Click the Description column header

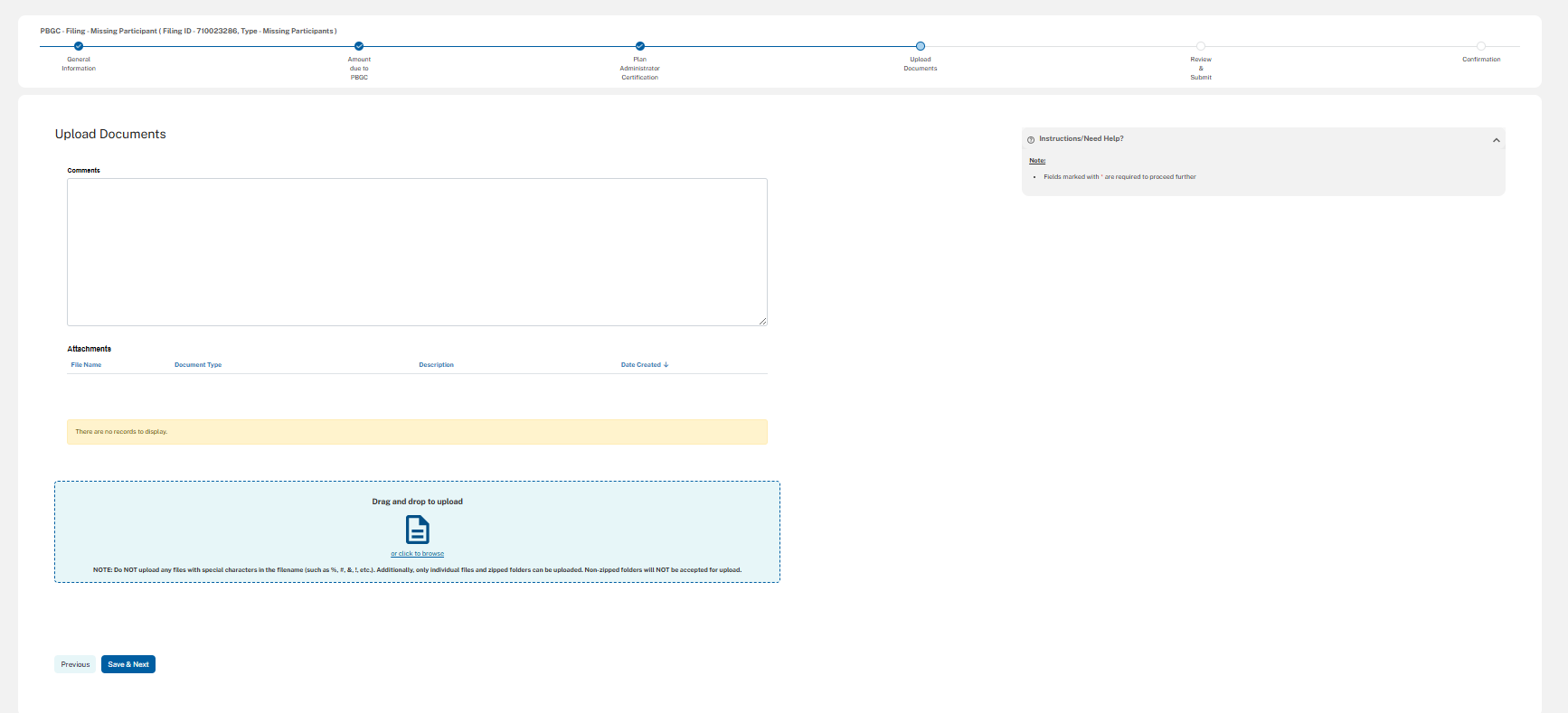coord(436,365)
